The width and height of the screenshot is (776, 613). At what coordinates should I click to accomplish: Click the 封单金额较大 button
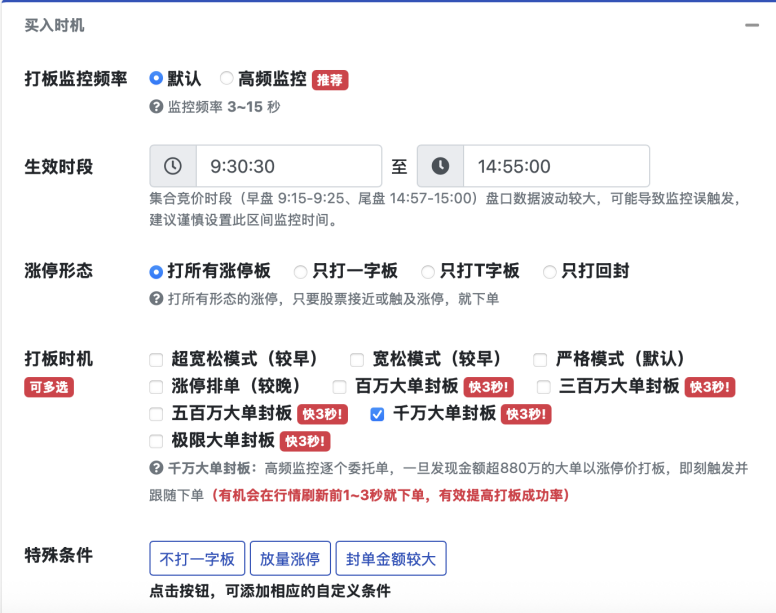(x=391, y=559)
